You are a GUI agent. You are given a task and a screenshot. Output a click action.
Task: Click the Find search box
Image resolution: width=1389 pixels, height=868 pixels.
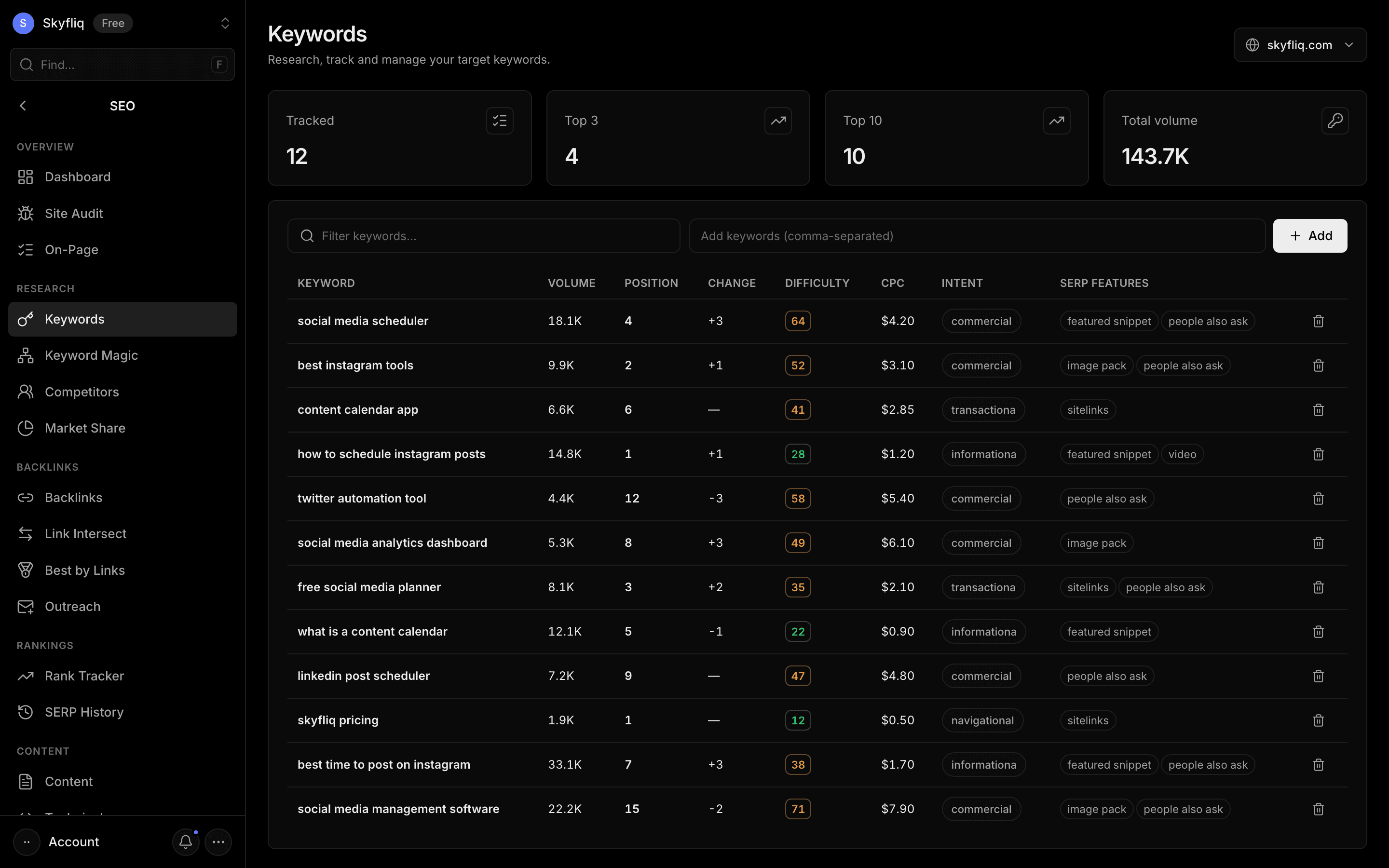click(x=122, y=64)
